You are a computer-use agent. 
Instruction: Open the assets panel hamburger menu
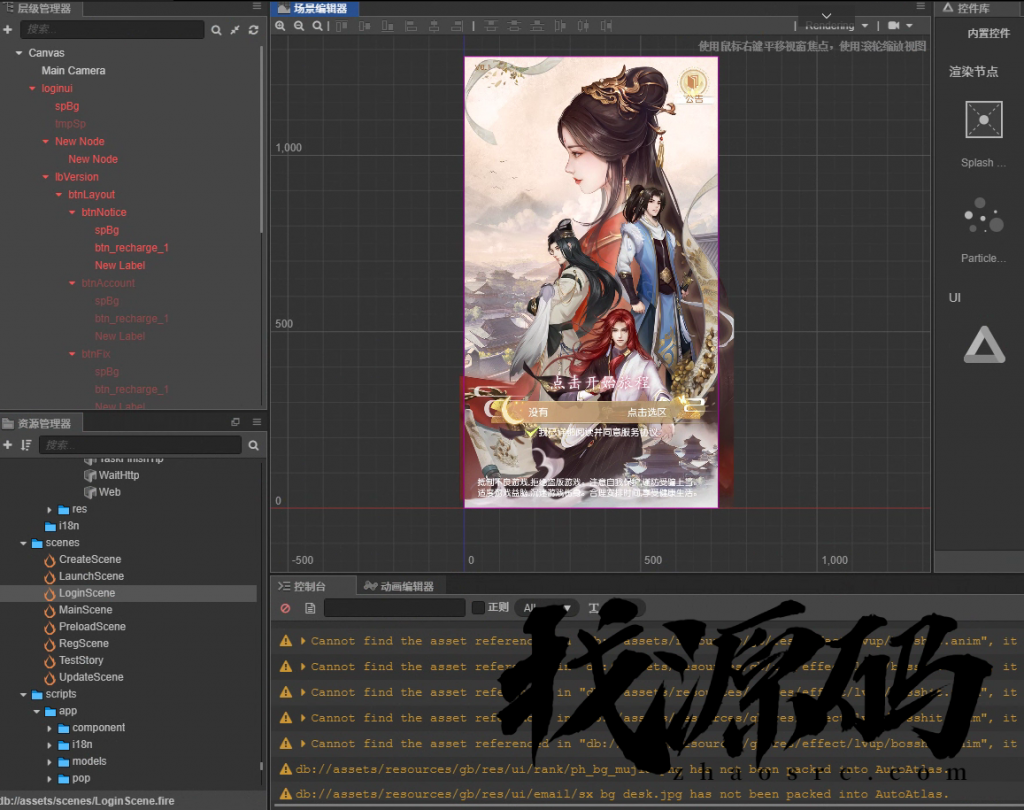tap(257, 422)
